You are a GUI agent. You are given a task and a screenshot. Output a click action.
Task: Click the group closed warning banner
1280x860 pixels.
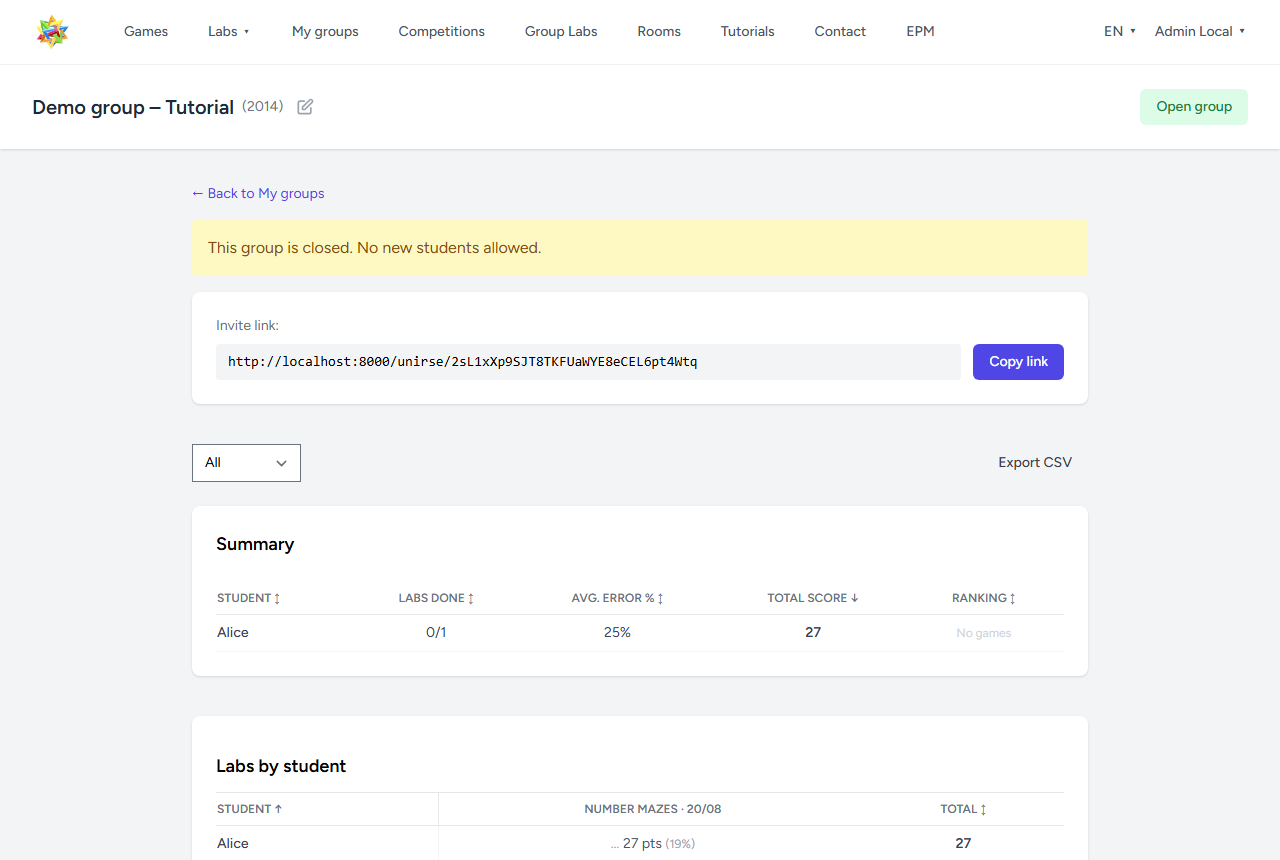point(640,248)
